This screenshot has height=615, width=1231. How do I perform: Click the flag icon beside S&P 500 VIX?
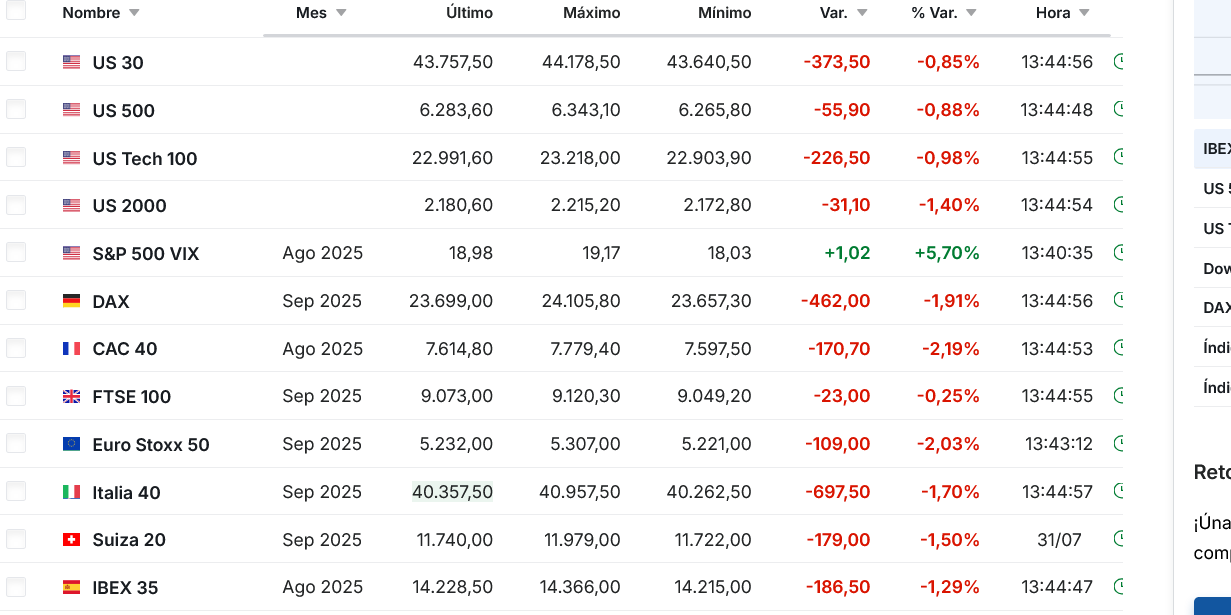click(71, 253)
